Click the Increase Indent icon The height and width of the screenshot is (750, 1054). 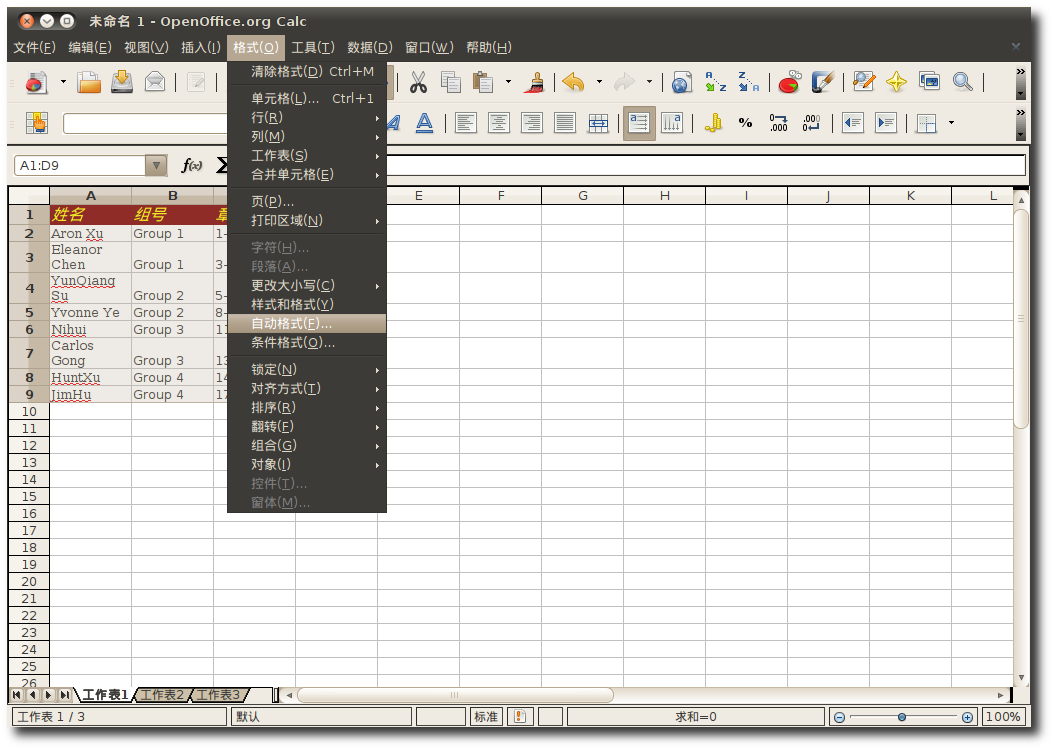tap(886, 123)
